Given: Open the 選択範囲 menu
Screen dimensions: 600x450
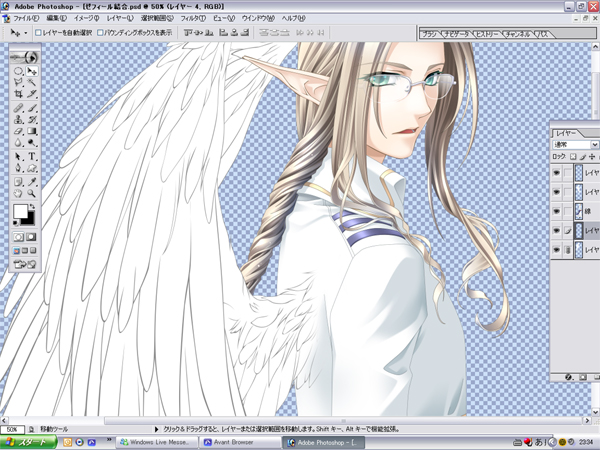Looking at the screenshot, I should (x=157, y=18).
